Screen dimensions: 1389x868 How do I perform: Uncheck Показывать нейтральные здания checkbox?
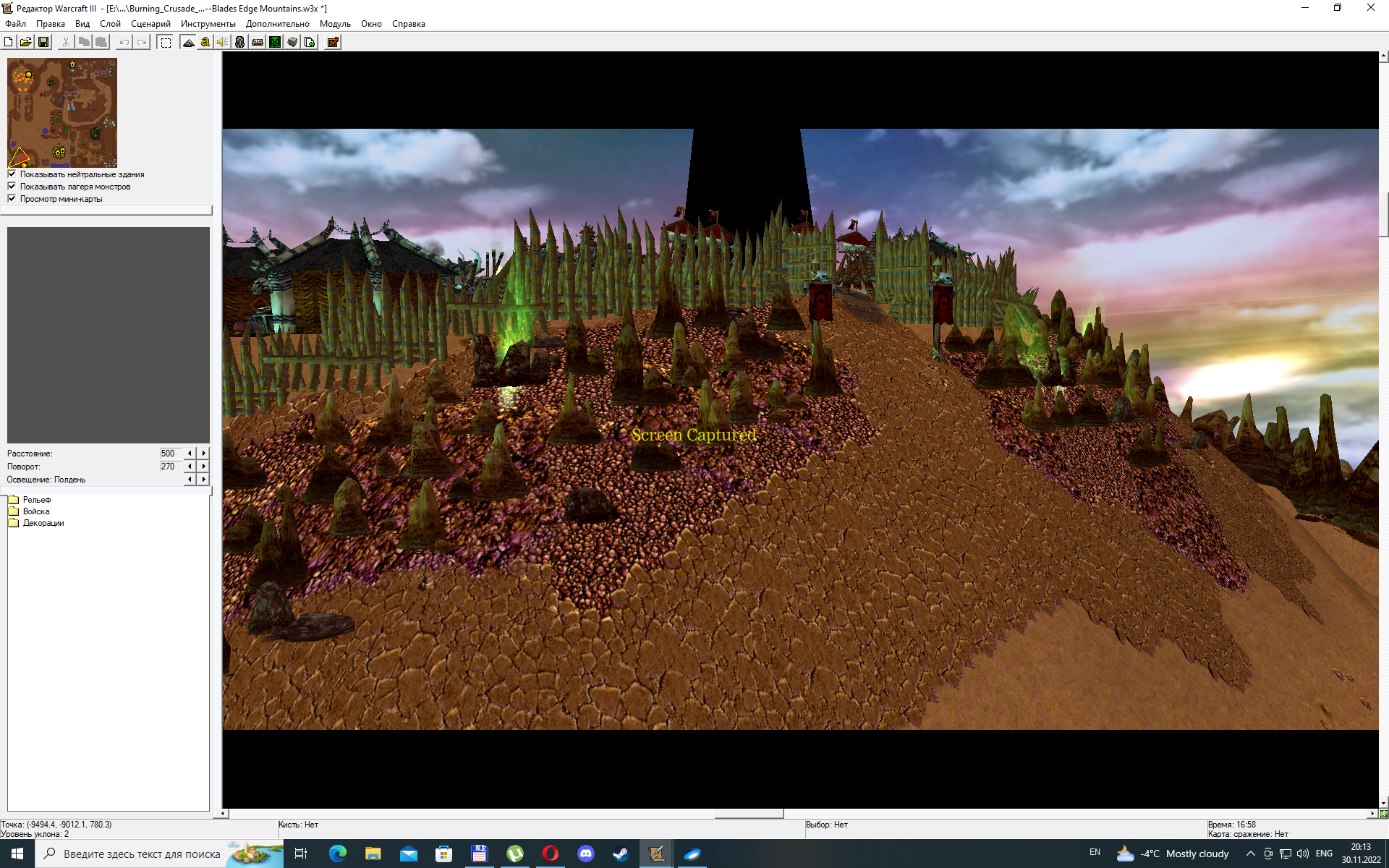pos(12,174)
